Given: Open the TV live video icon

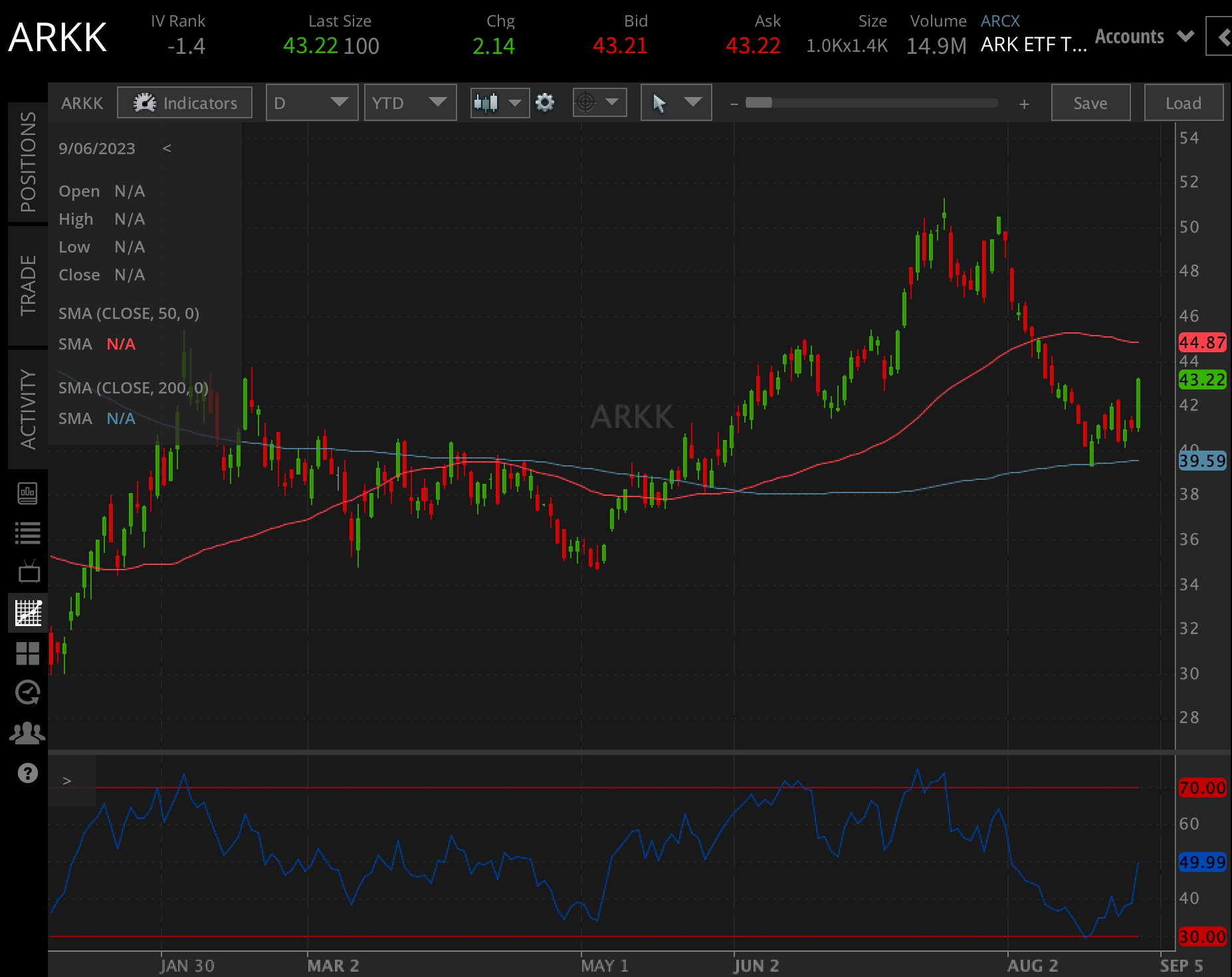Looking at the screenshot, I should tap(29, 572).
